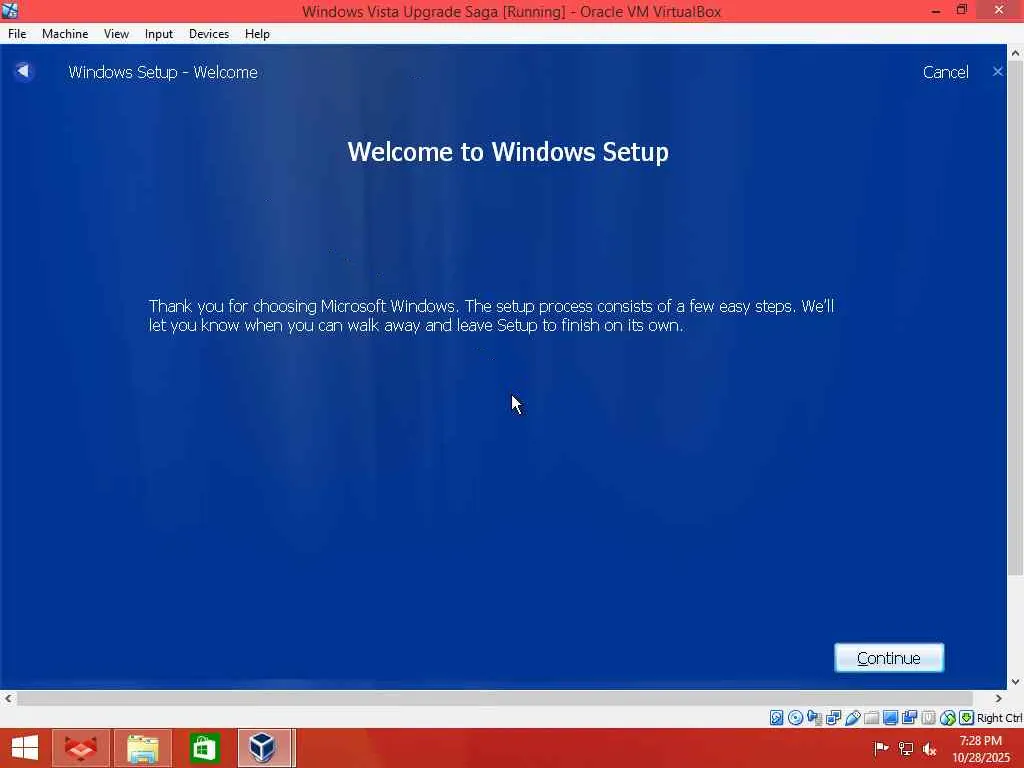Viewport: 1024px width, 768px height.
Task: Open the Machine menu
Action: coord(65,34)
